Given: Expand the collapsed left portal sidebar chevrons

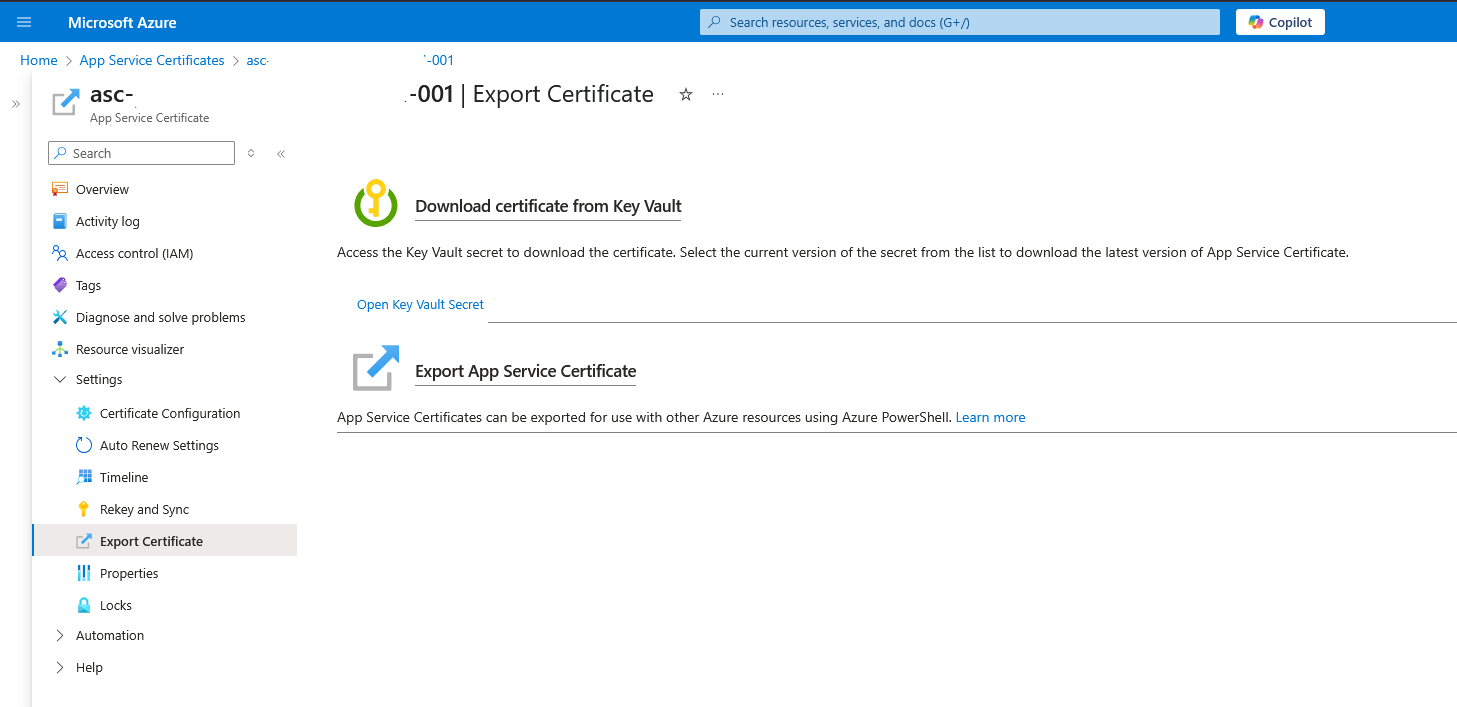Looking at the screenshot, I should [x=15, y=104].
